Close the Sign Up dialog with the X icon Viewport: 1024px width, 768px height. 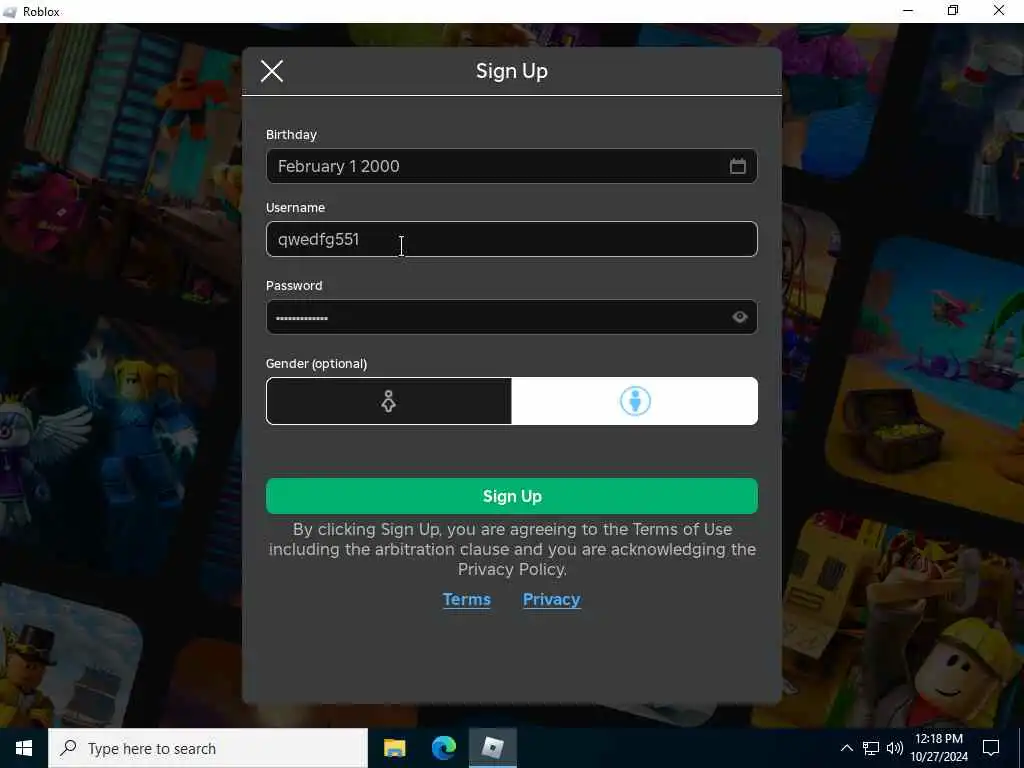coord(272,71)
